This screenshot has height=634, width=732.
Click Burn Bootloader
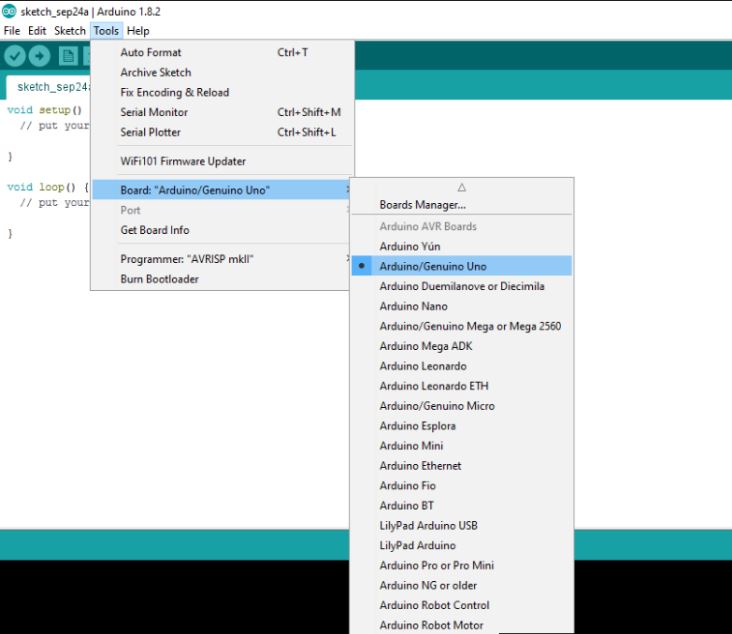pos(221,279)
